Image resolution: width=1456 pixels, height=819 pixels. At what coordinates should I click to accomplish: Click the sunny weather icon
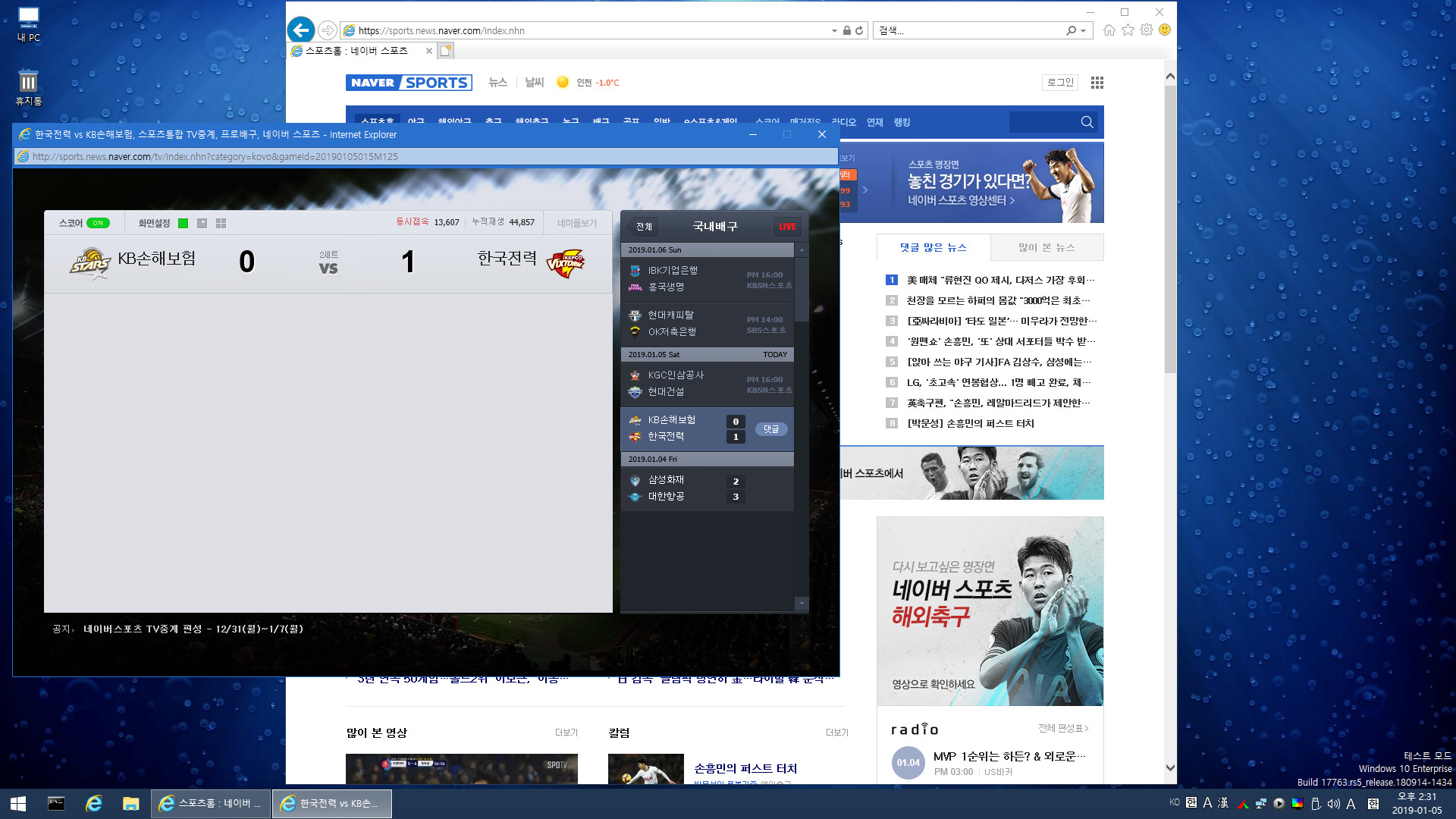[x=563, y=82]
